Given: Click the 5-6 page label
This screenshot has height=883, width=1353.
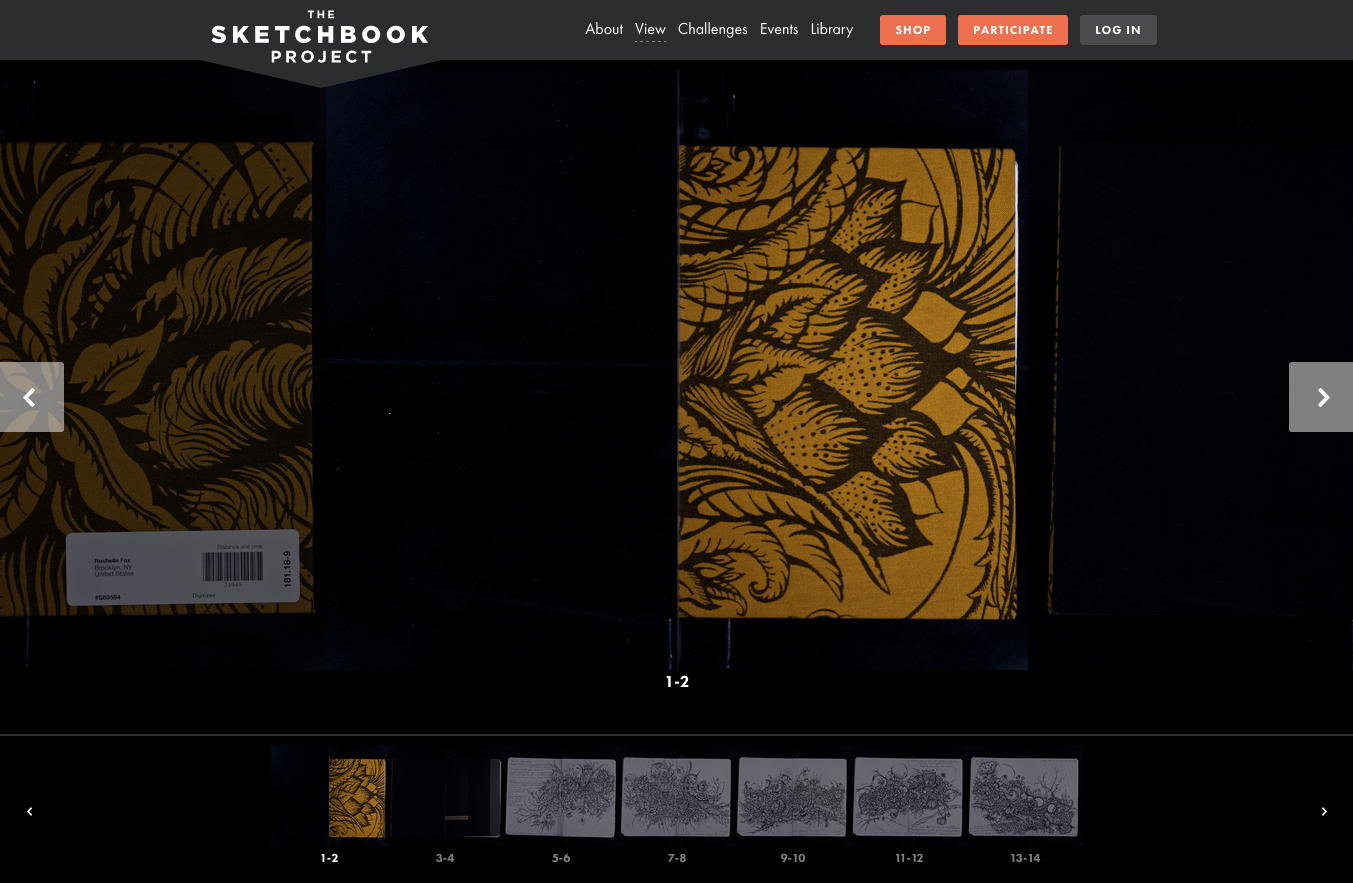Looking at the screenshot, I should coord(561,858).
